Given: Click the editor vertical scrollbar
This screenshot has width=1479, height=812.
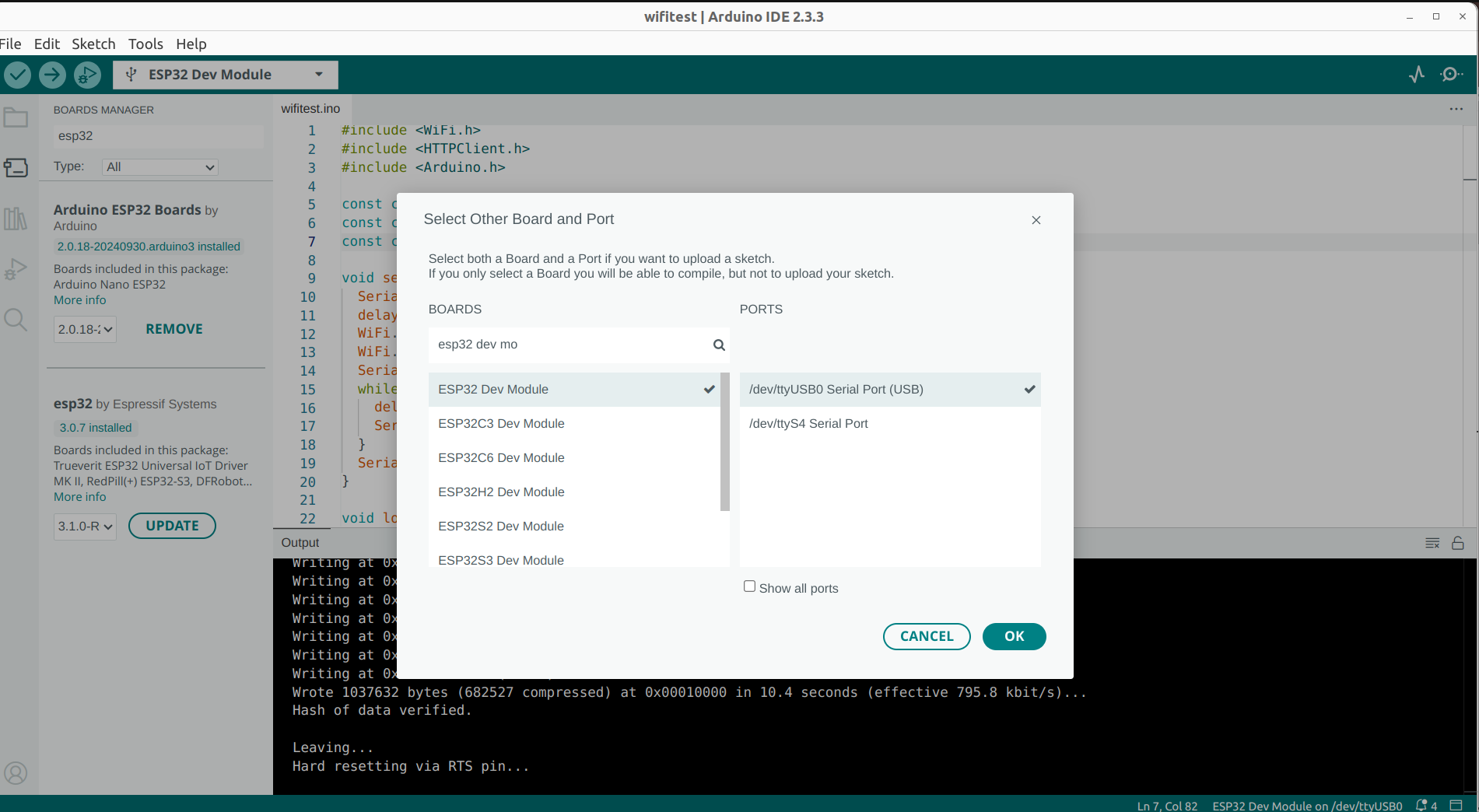Looking at the screenshot, I should (x=1470, y=327).
